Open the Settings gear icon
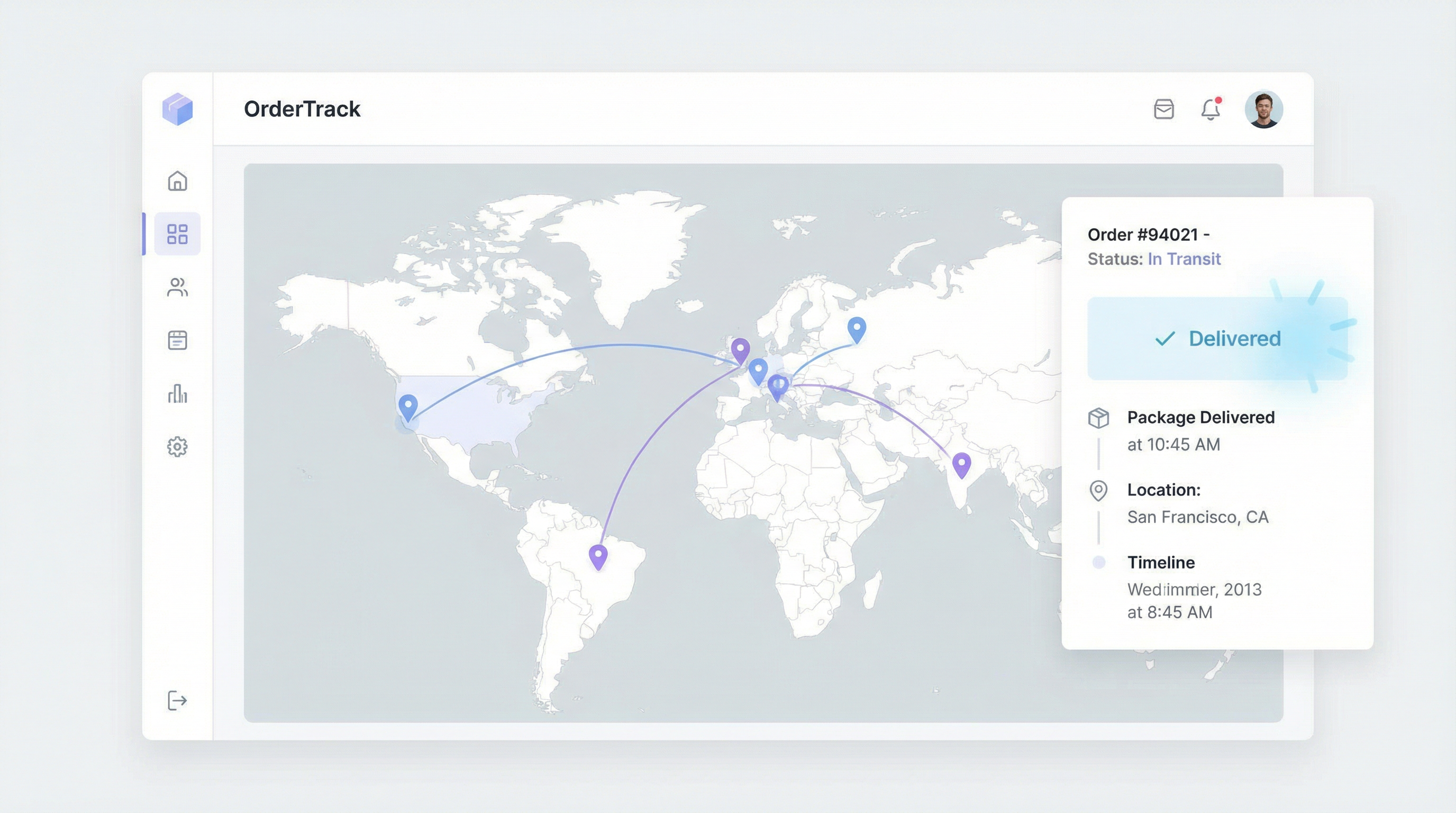 coord(177,446)
